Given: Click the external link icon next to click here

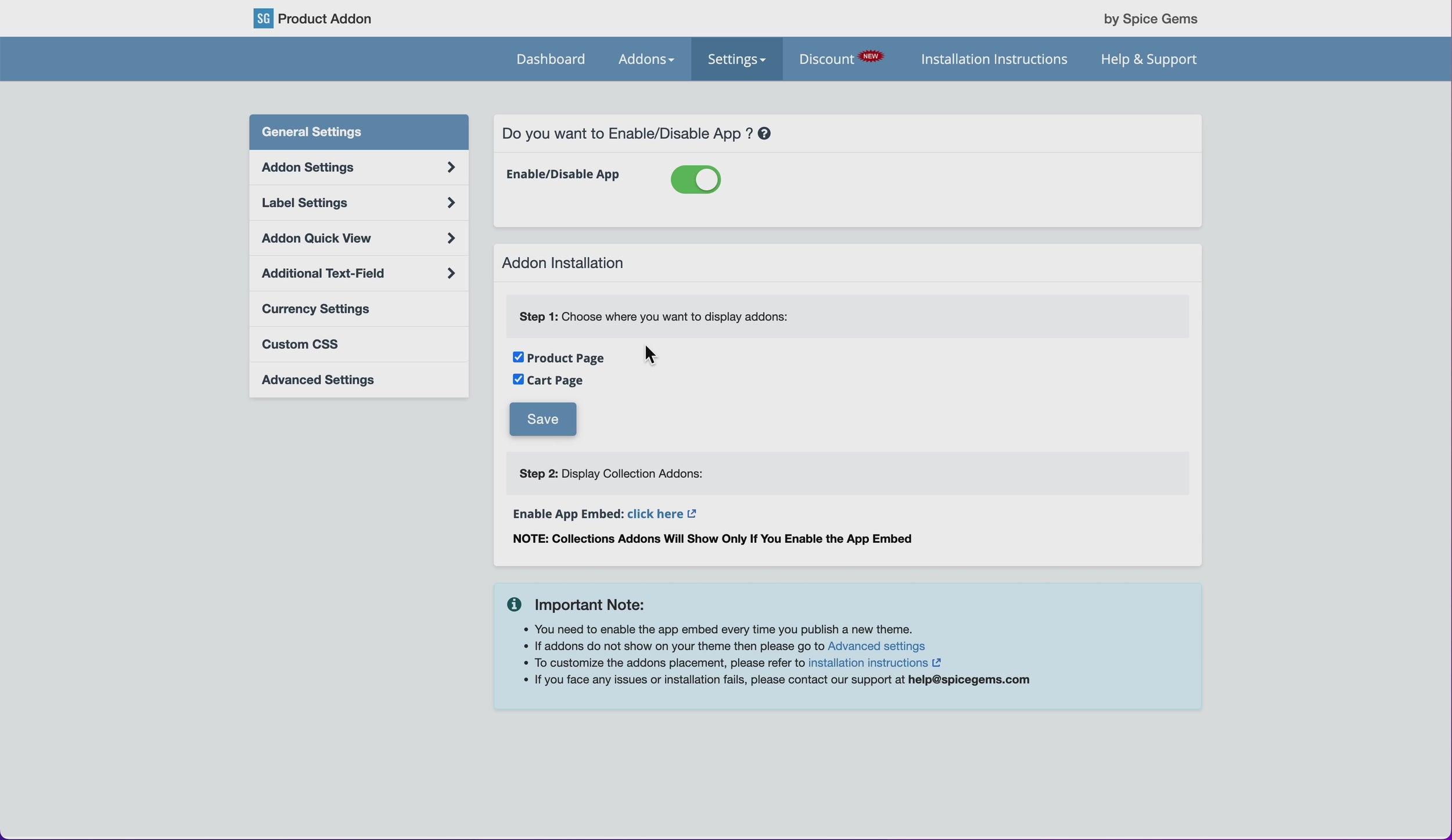Looking at the screenshot, I should tap(692, 514).
